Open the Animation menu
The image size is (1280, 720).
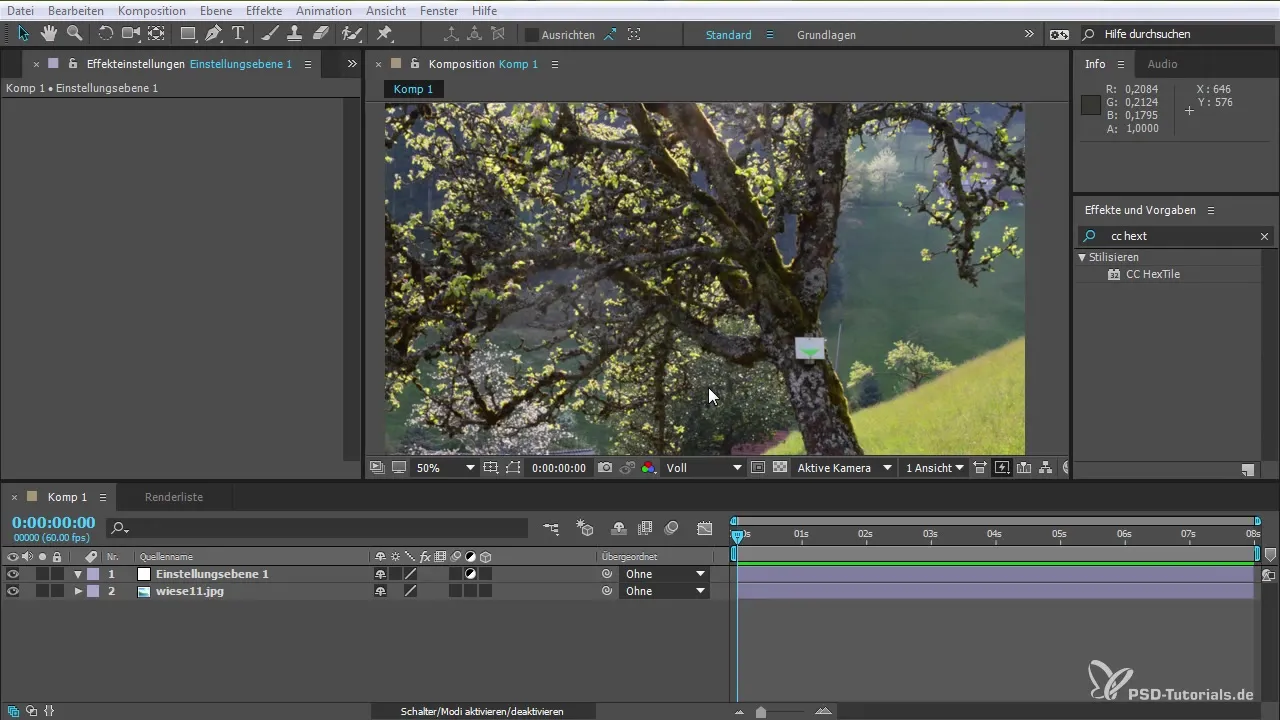323,10
